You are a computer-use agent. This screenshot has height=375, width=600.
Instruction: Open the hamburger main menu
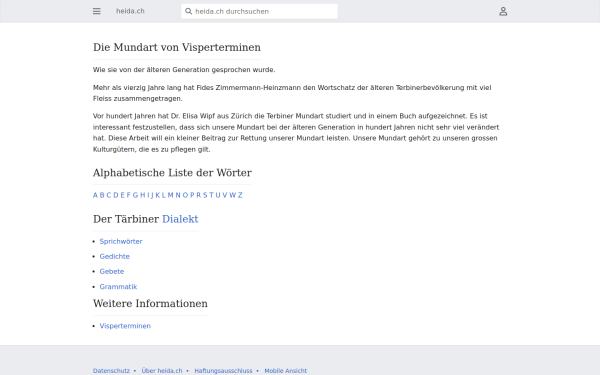pyautogui.click(x=96, y=11)
